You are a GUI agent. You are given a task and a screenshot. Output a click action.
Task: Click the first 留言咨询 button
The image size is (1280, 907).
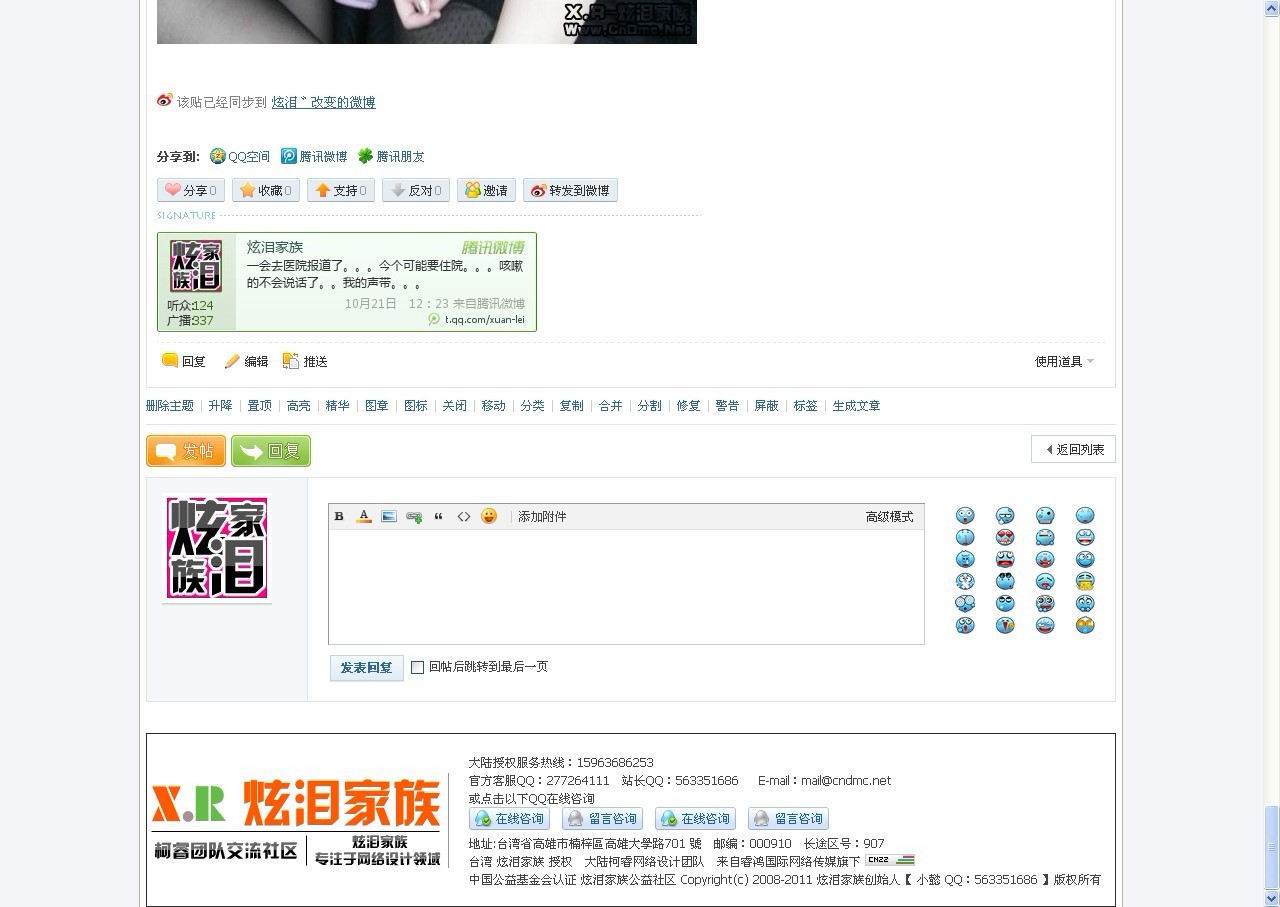coord(602,819)
